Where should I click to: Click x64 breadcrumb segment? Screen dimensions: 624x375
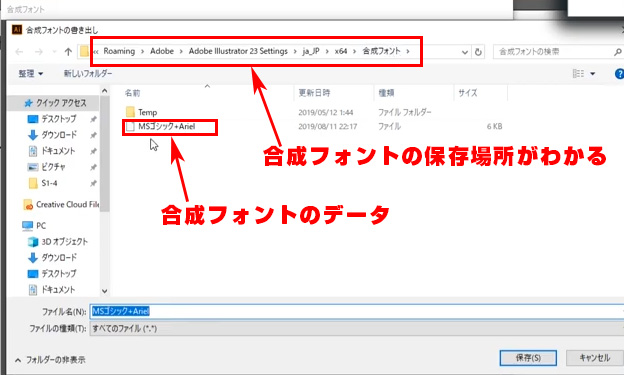(341, 51)
